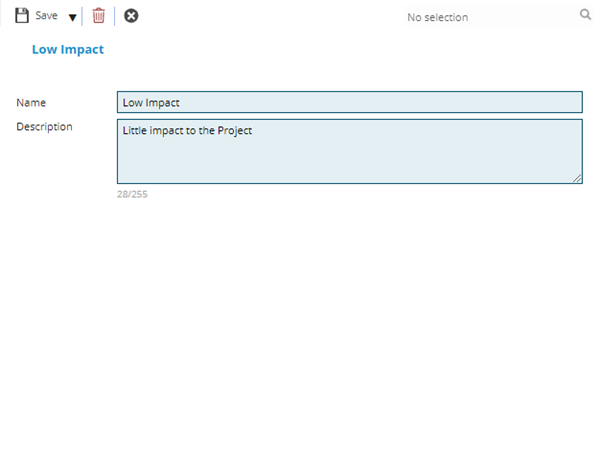Screen dimensions: 600x461
Task: Click the magnifying glass search icon
Action: [585, 15]
